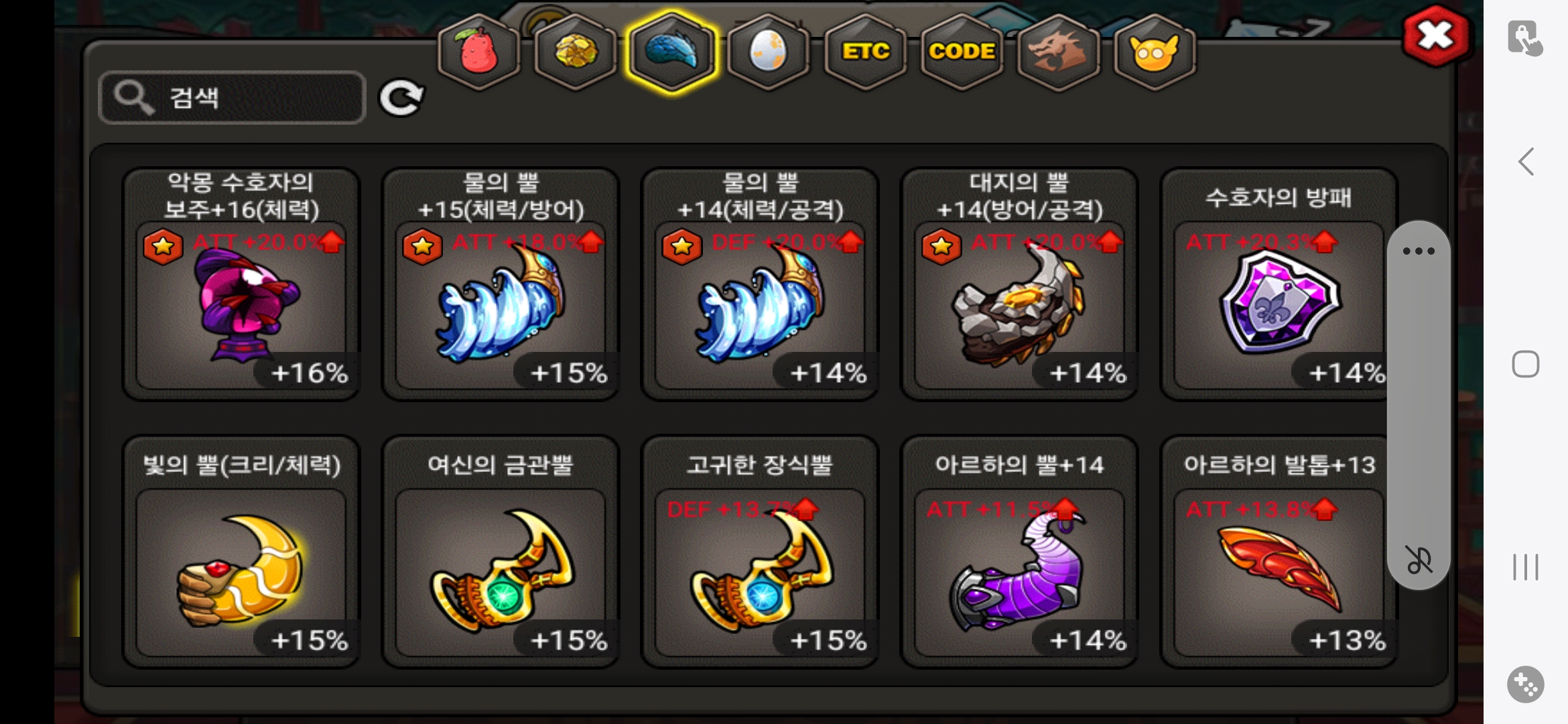Viewport: 1568px width, 724px height.
Task: Expand the three-dots floating side panel
Action: point(1419,251)
